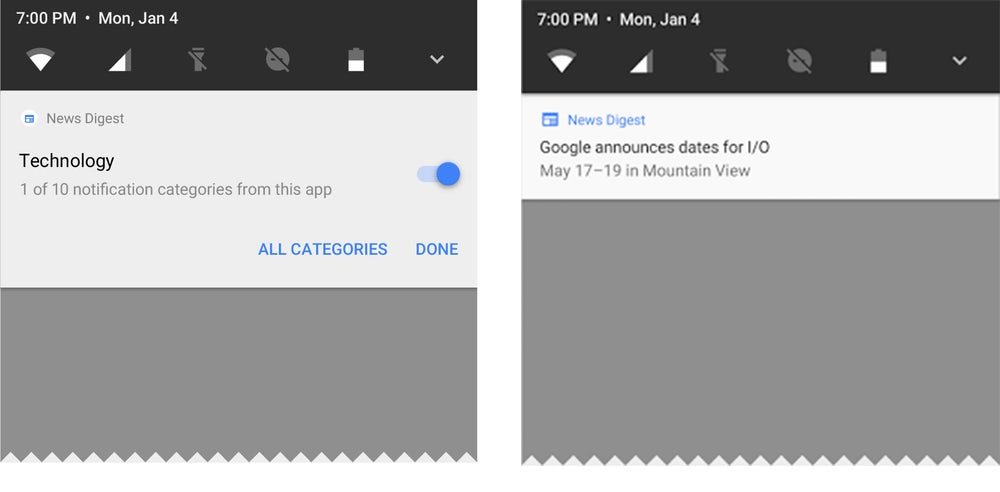Open the Google announces dates for I/O notification
This screenshot has width=1000, height=492.
654,148
